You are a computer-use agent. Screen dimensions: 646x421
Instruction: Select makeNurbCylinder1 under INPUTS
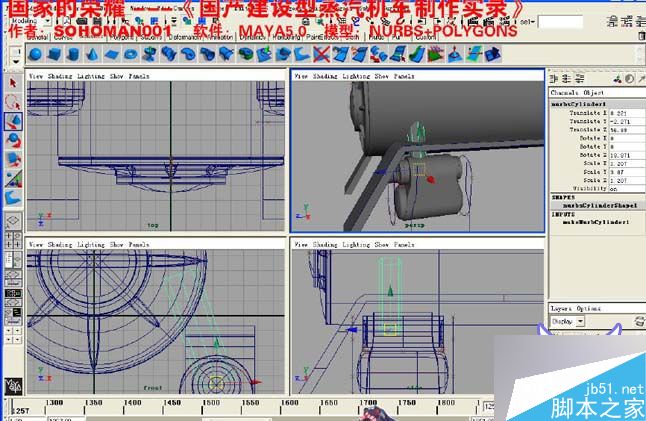(x=596, y=222)
